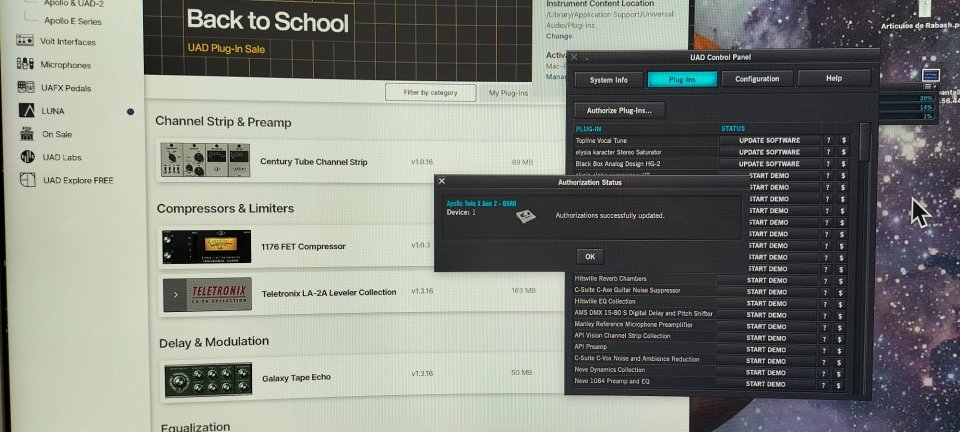Viewport: 960px width, 432px height.
Task: Click the Teletronix LA-2A Leveler Collection name
Action: [x=329, y=292]
